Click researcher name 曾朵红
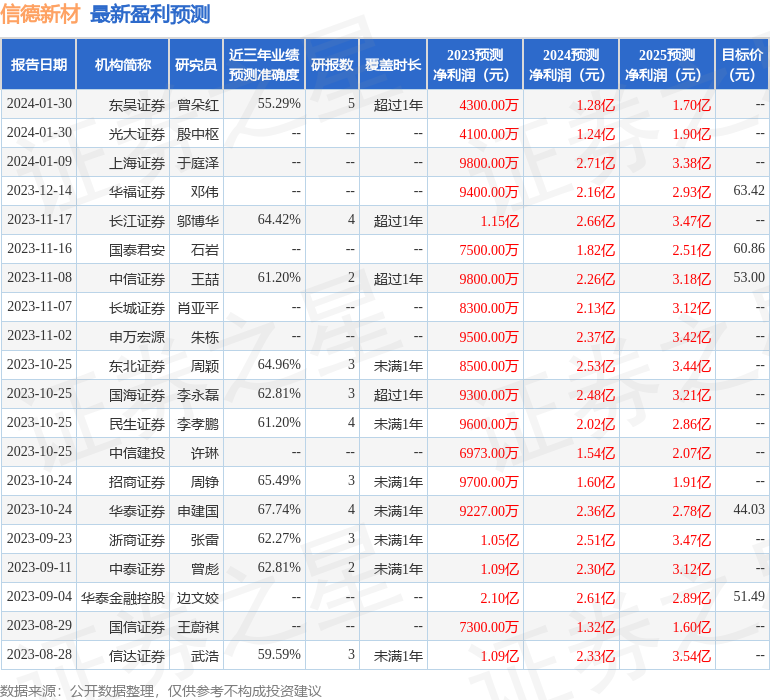The image size is (770, 700). pos(198,105)
